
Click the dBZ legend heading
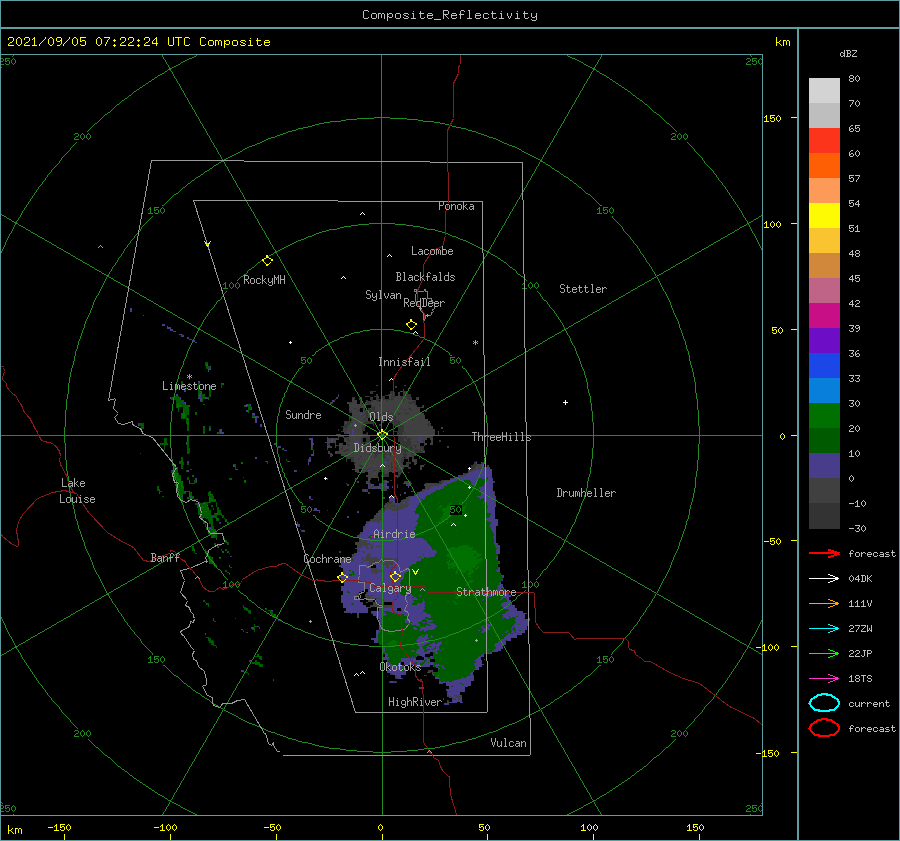(x=848, y=53)
